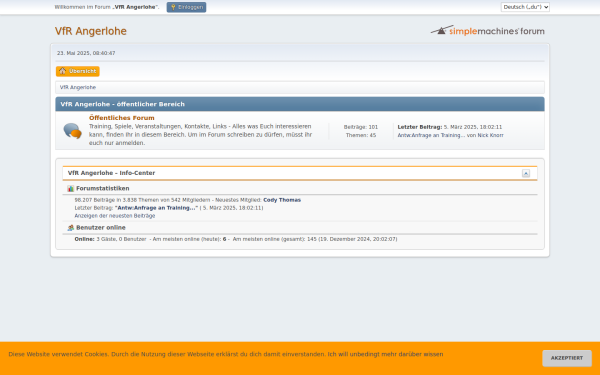The image size is (600, 375).
Task: Open the Deutsch language dropdown
Action: coord(525,7)
